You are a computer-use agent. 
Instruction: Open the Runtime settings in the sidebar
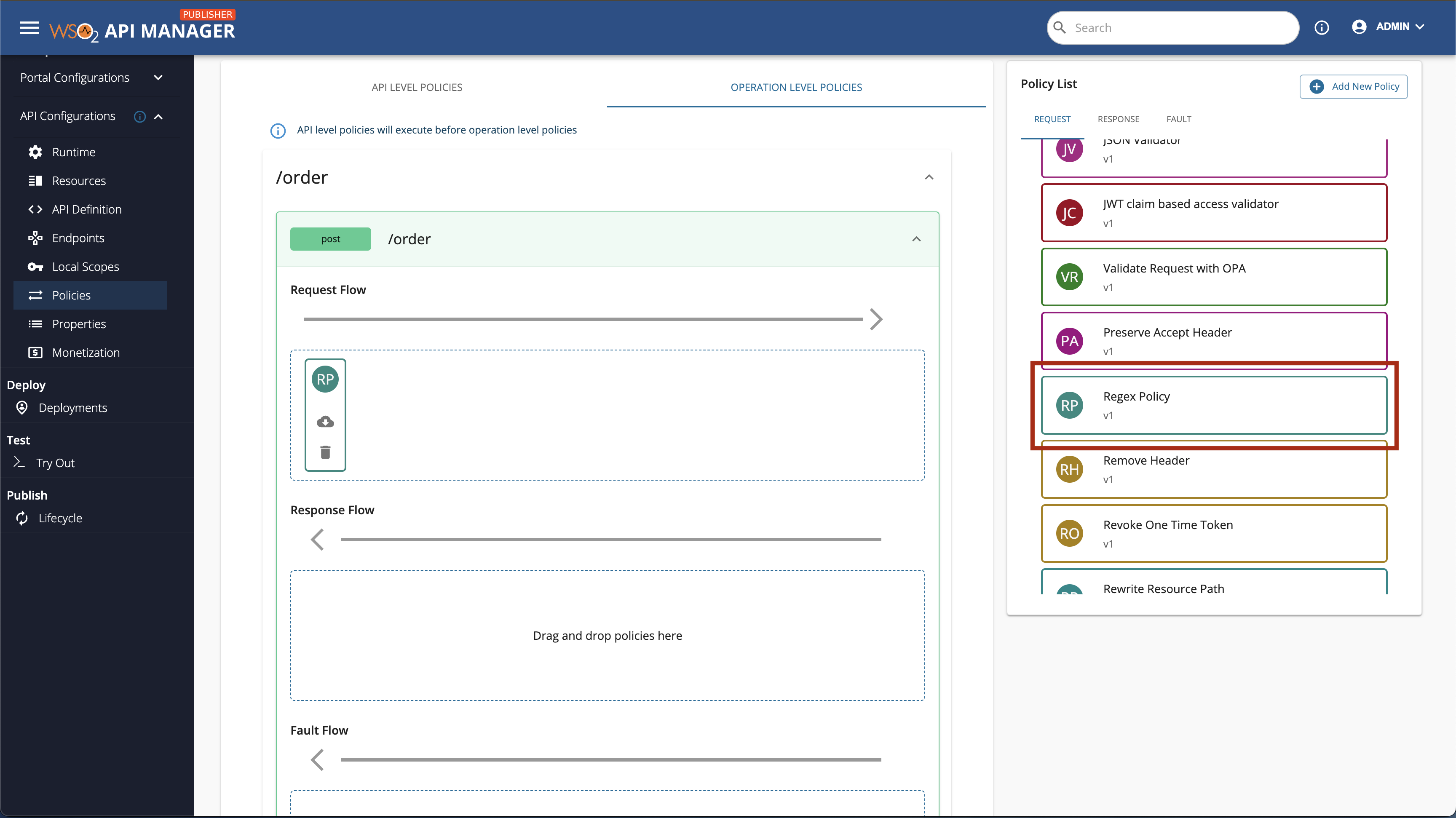(35, 152)
